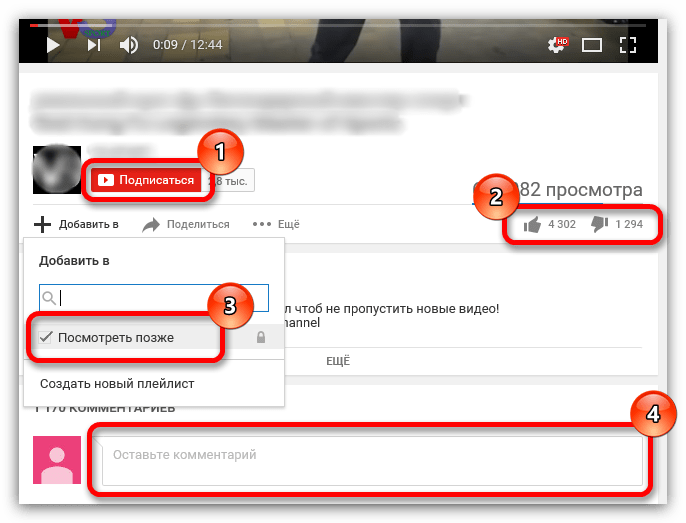This screenshot has height=523, width=686.
Task: Click the pink user avatar
Action: [57, 460]
